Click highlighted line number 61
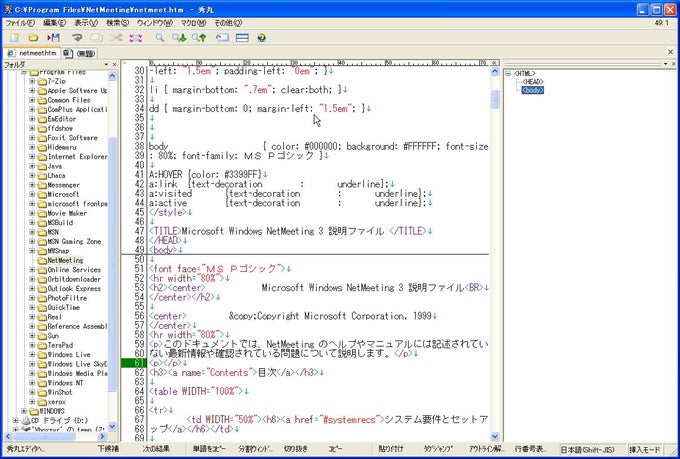Viewport: 680px width, 459px height. 134,363
